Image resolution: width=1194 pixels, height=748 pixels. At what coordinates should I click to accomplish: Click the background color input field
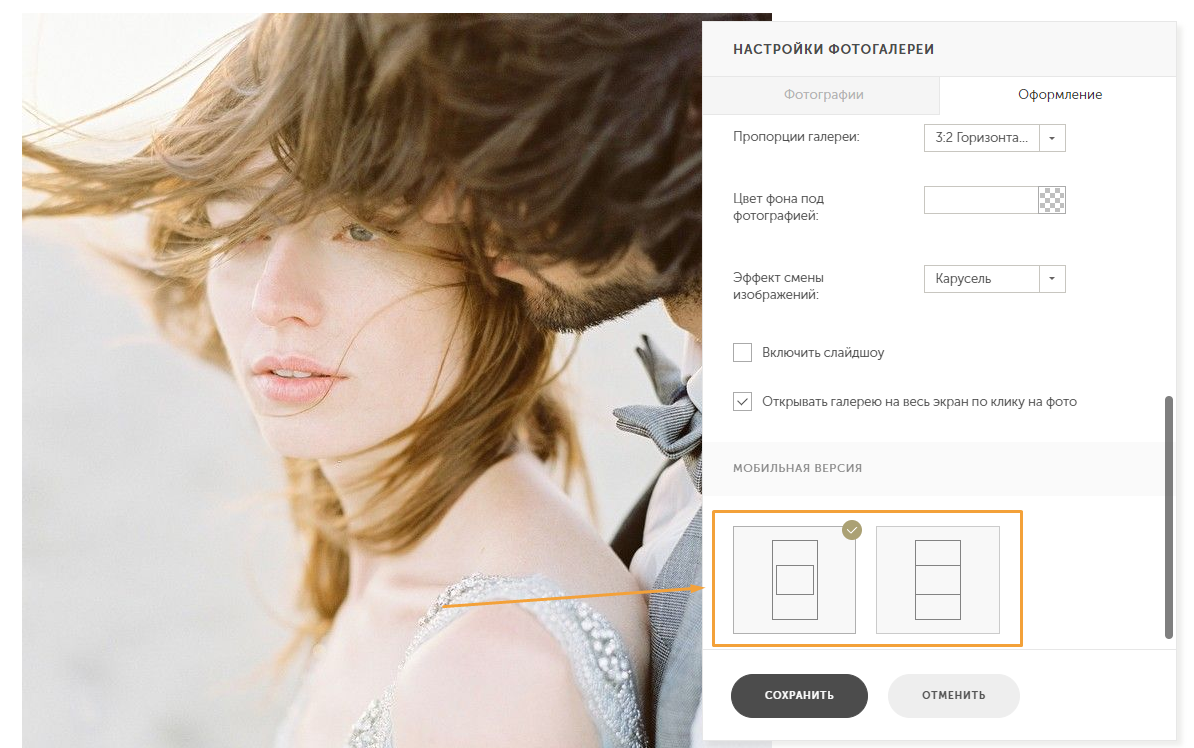(981, 200)
